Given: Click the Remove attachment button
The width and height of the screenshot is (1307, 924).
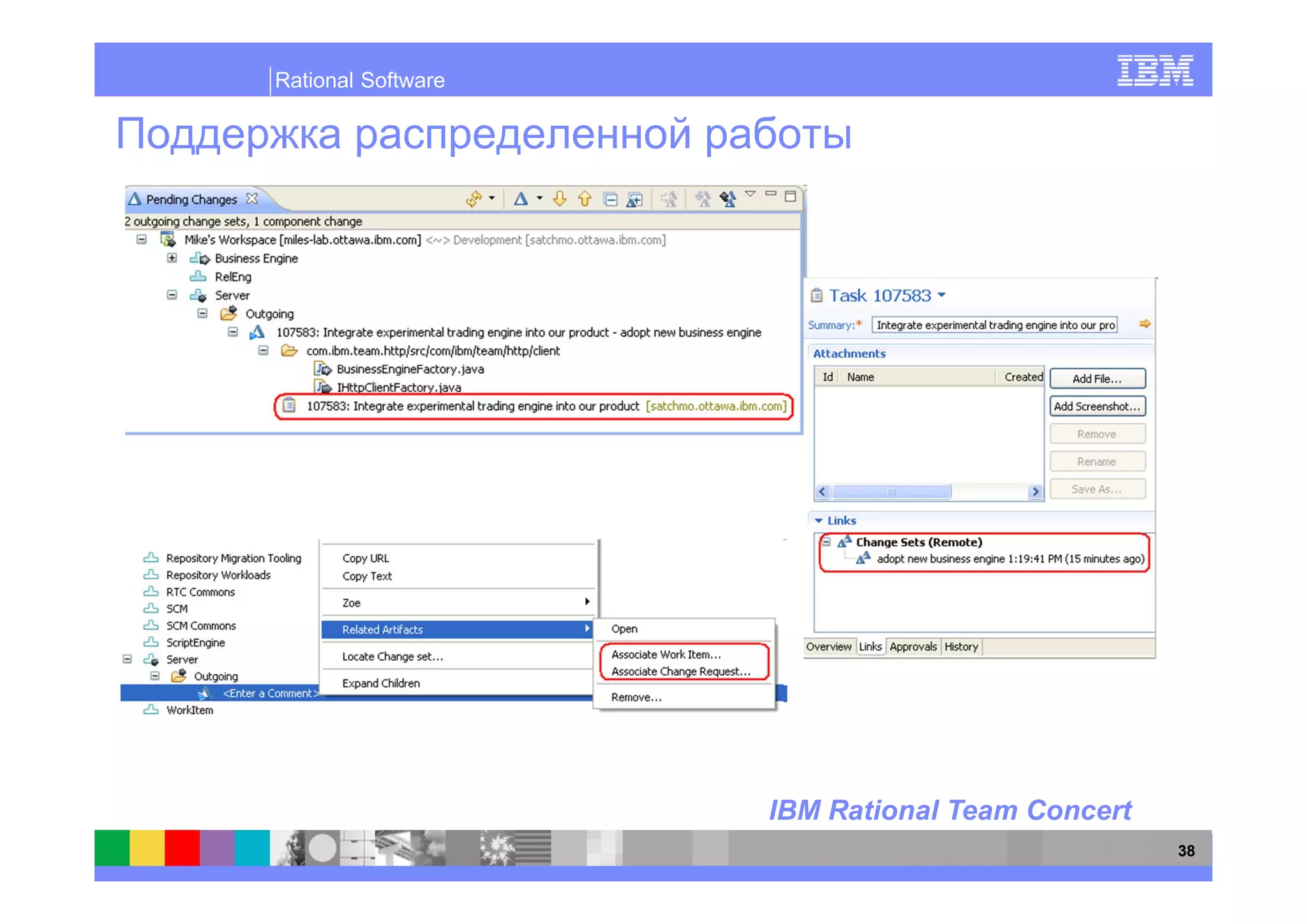Looking at the screenshot, I should pyautogui.click(x=1097, y=434).
